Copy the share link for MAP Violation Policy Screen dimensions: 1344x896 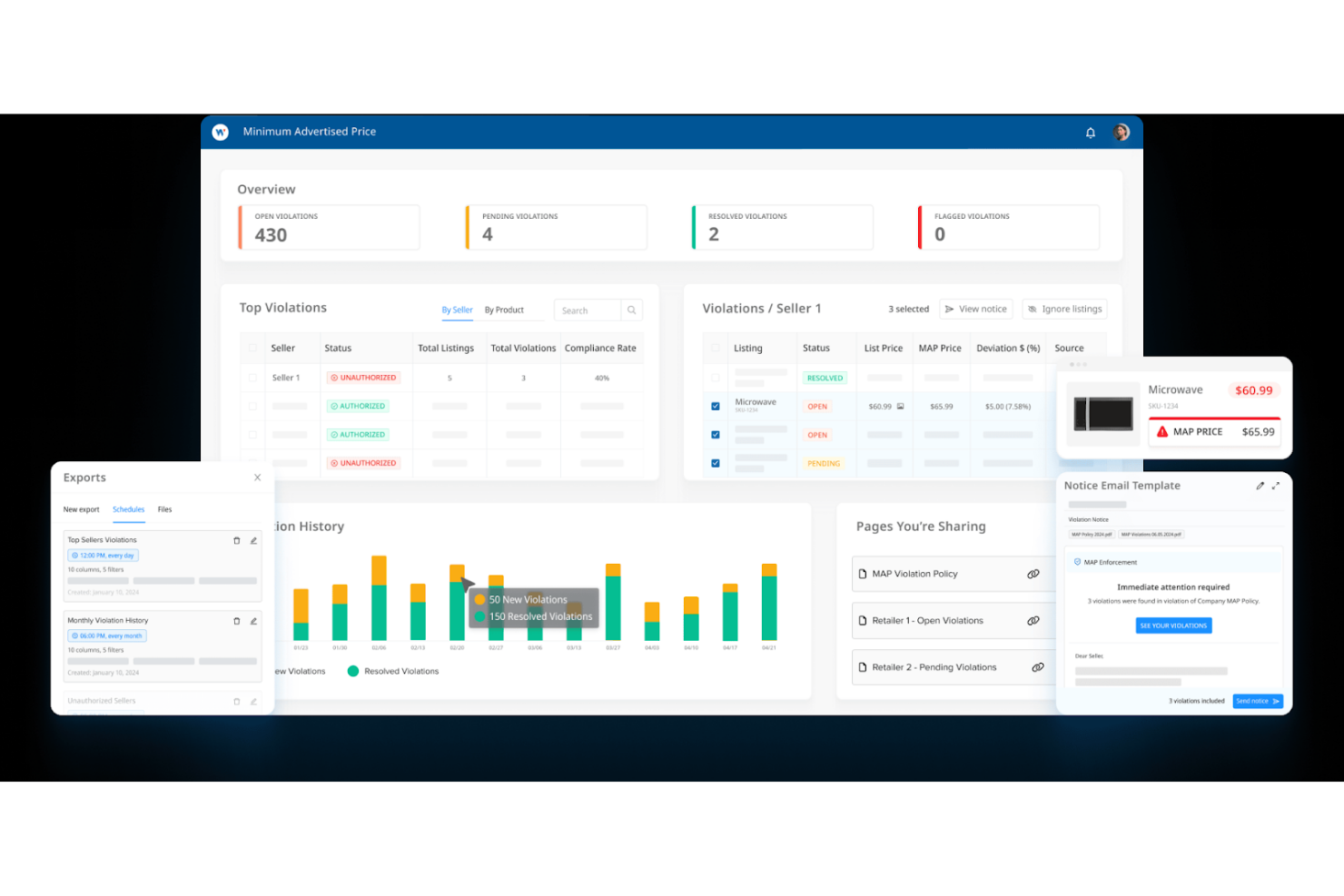pyautogui.click(x=1033, y=573)
